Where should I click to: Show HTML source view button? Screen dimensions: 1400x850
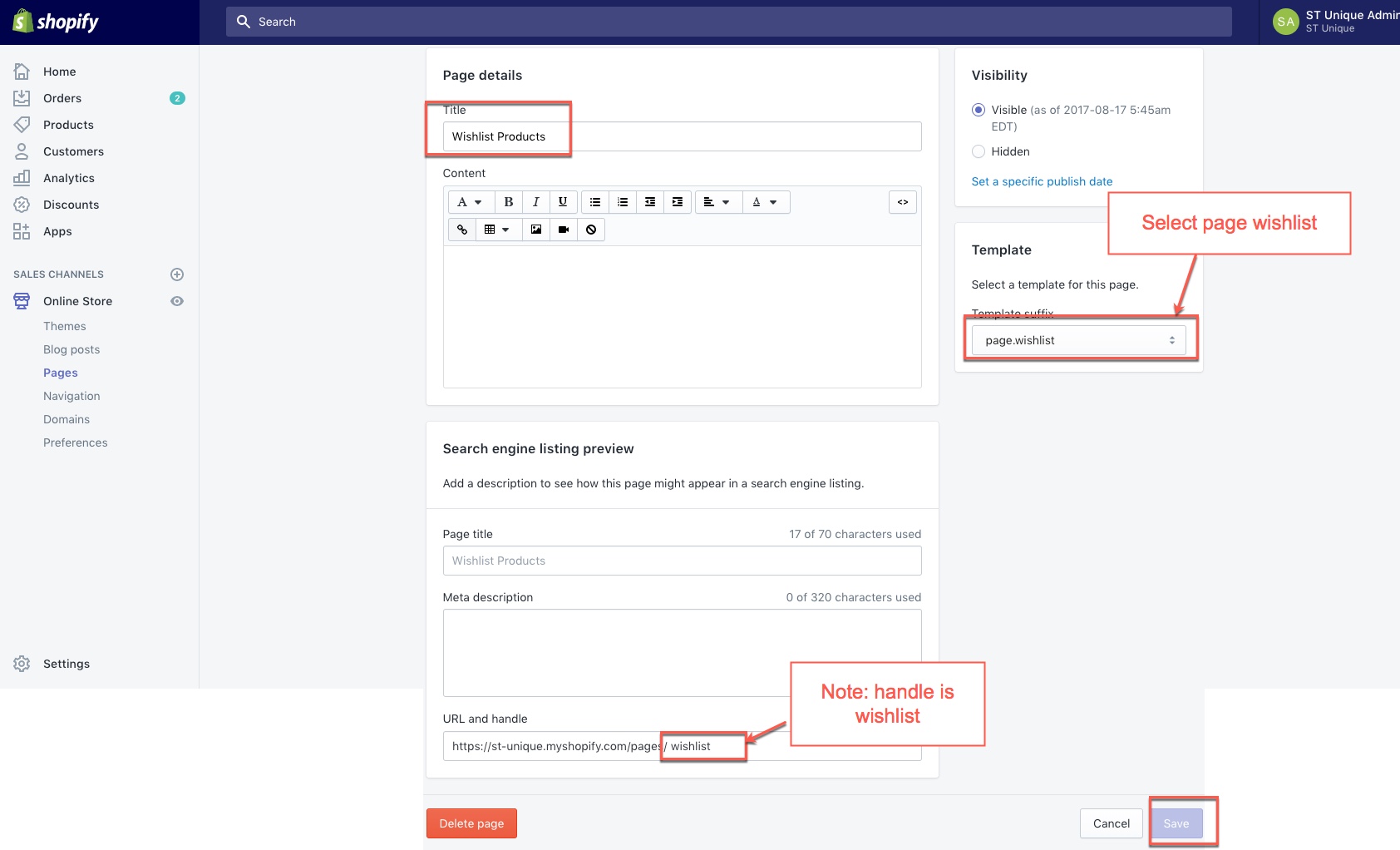[903, 202]
